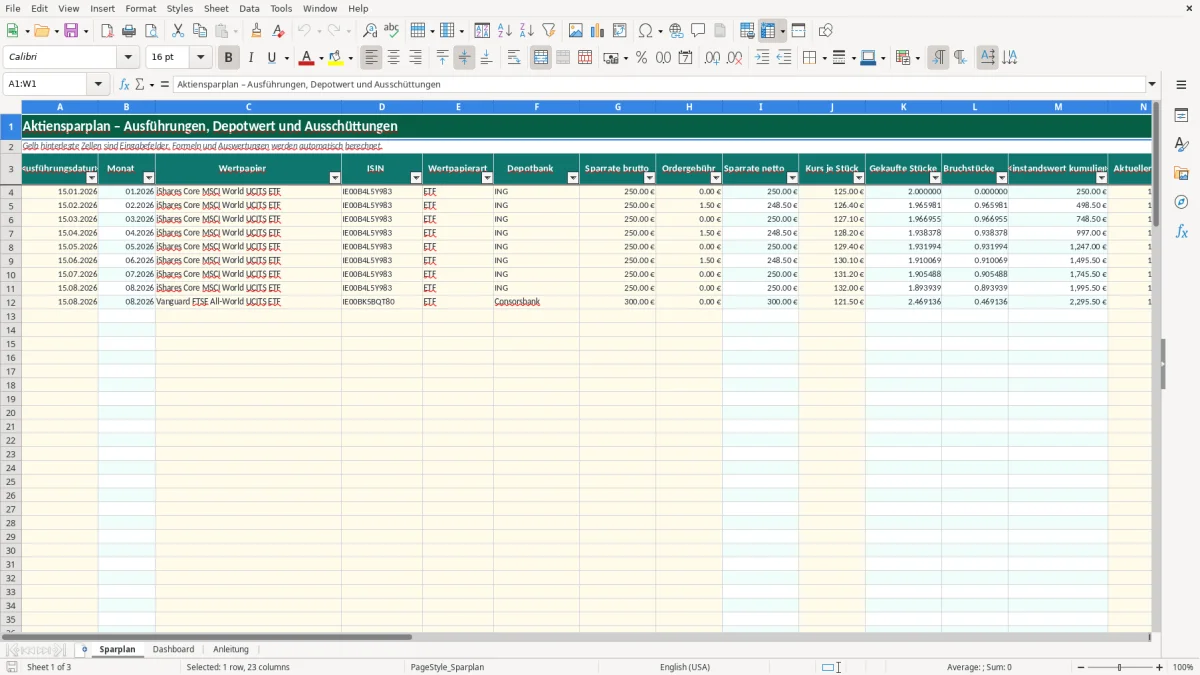
Task: Open Find & Replace
Action: [370, 31]
